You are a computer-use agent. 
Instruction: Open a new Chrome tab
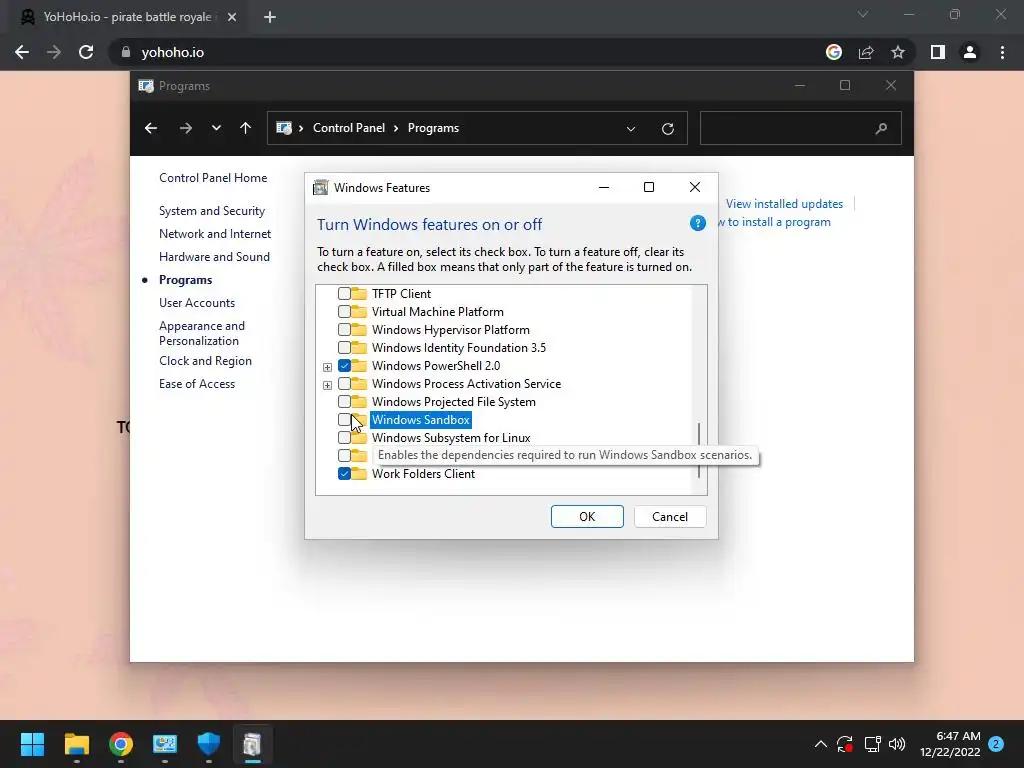click(x=270, y=17)
